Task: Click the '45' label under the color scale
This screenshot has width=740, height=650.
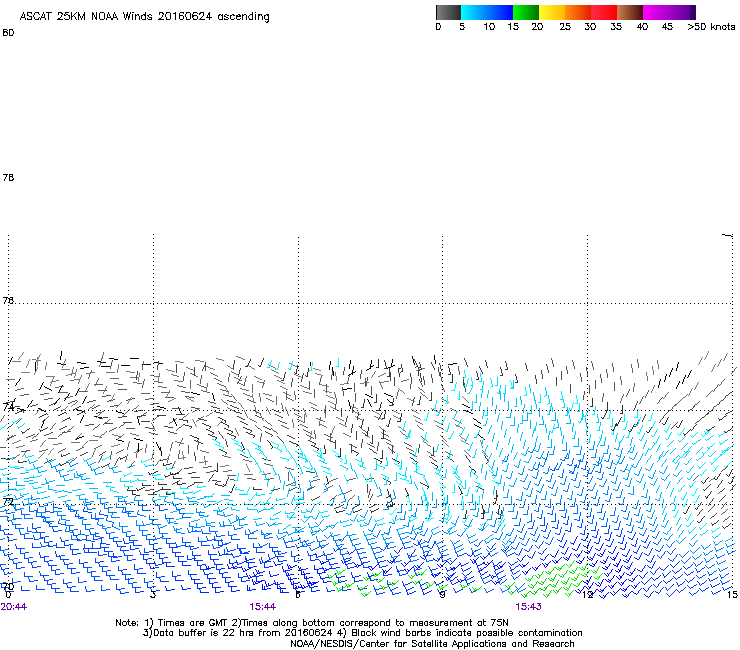Action: pos(667,27)
